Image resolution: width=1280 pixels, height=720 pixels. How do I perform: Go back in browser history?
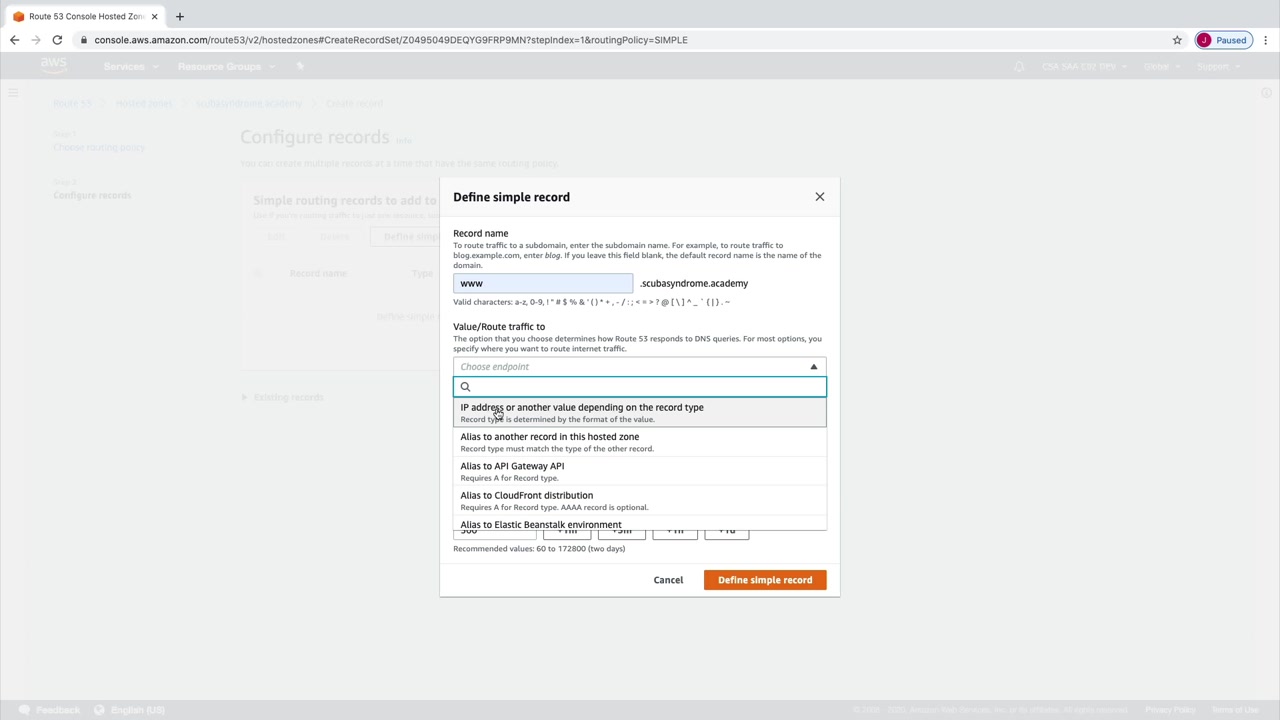[14, 40]
